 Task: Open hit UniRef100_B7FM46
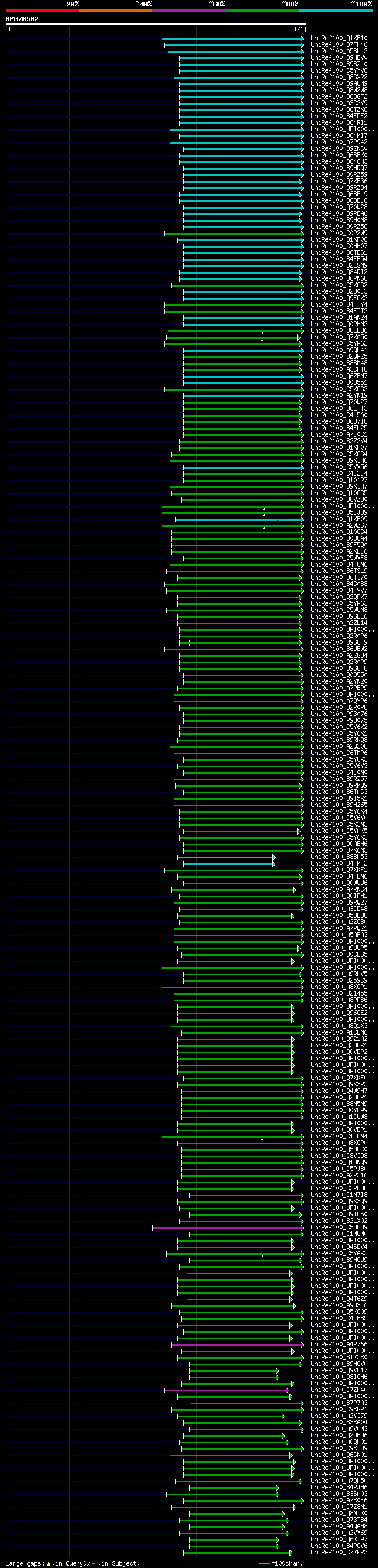pos(339,44)
